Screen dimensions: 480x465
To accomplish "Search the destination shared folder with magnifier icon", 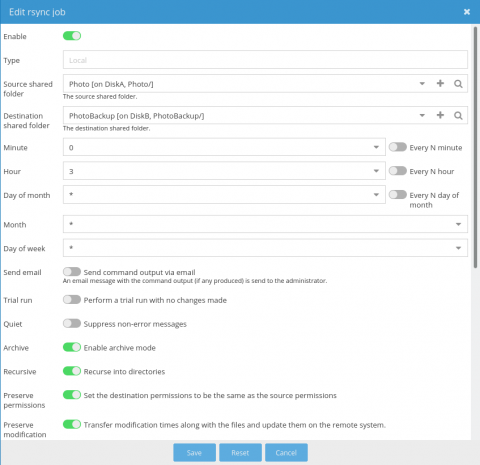I will pyautogui.click(x=458, y=115).
